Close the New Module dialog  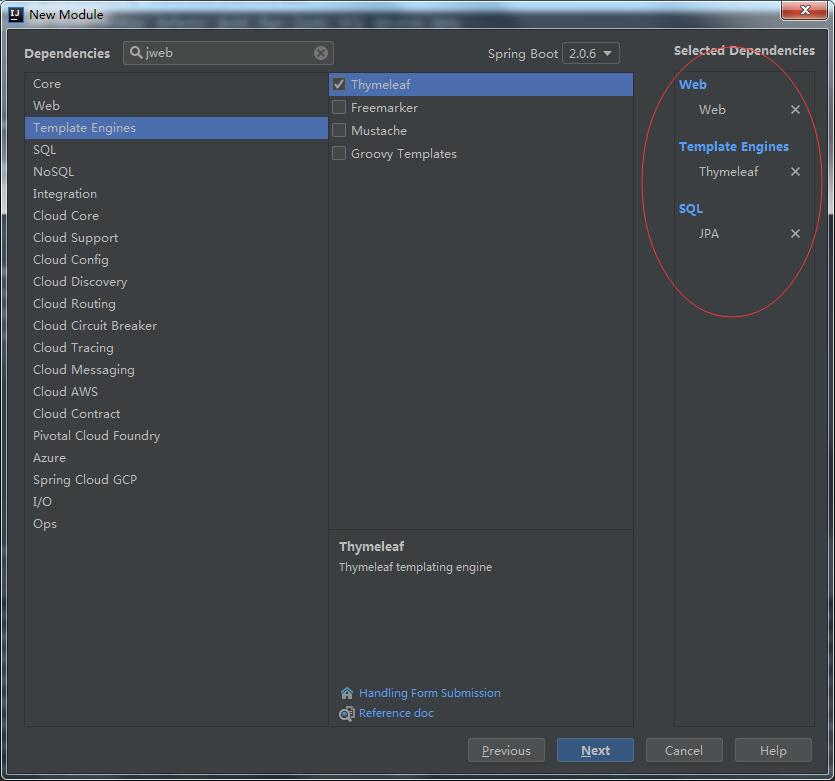click(805, 10)
